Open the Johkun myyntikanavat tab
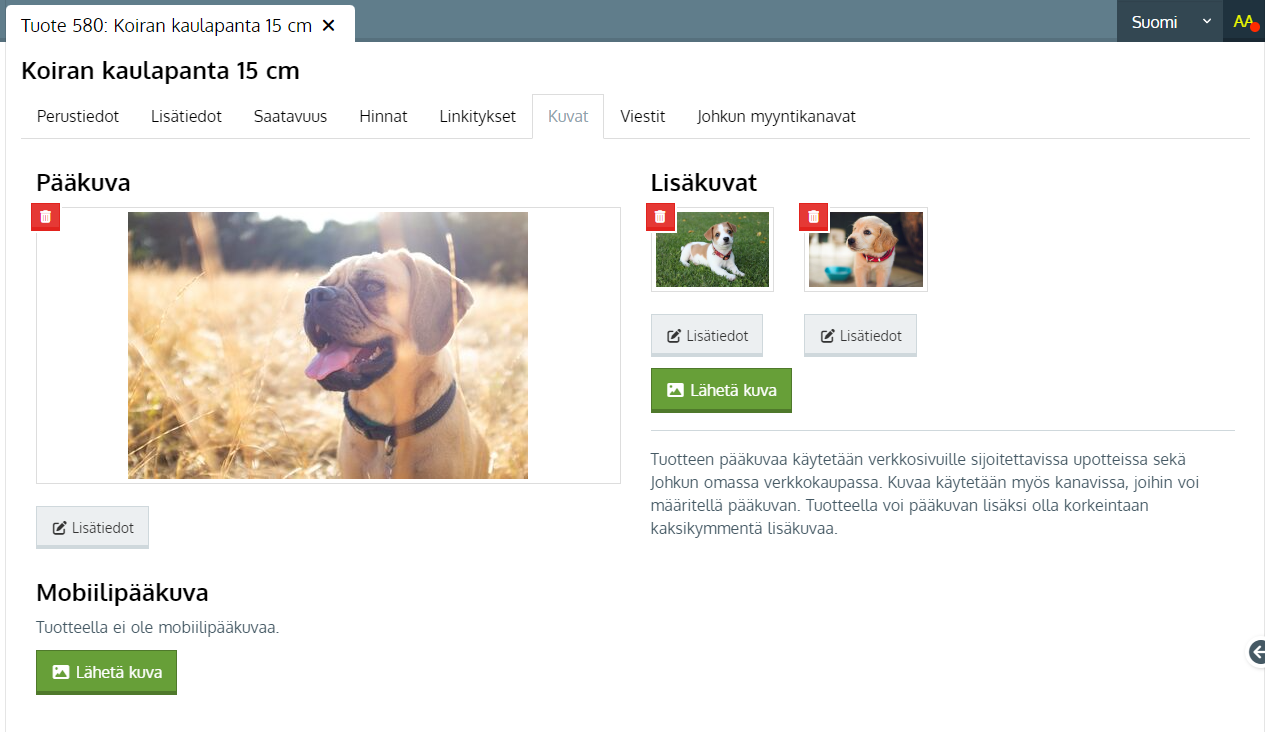Image resolution: width=1265 pixels, height=732 pixels. (x=776, y=117)
